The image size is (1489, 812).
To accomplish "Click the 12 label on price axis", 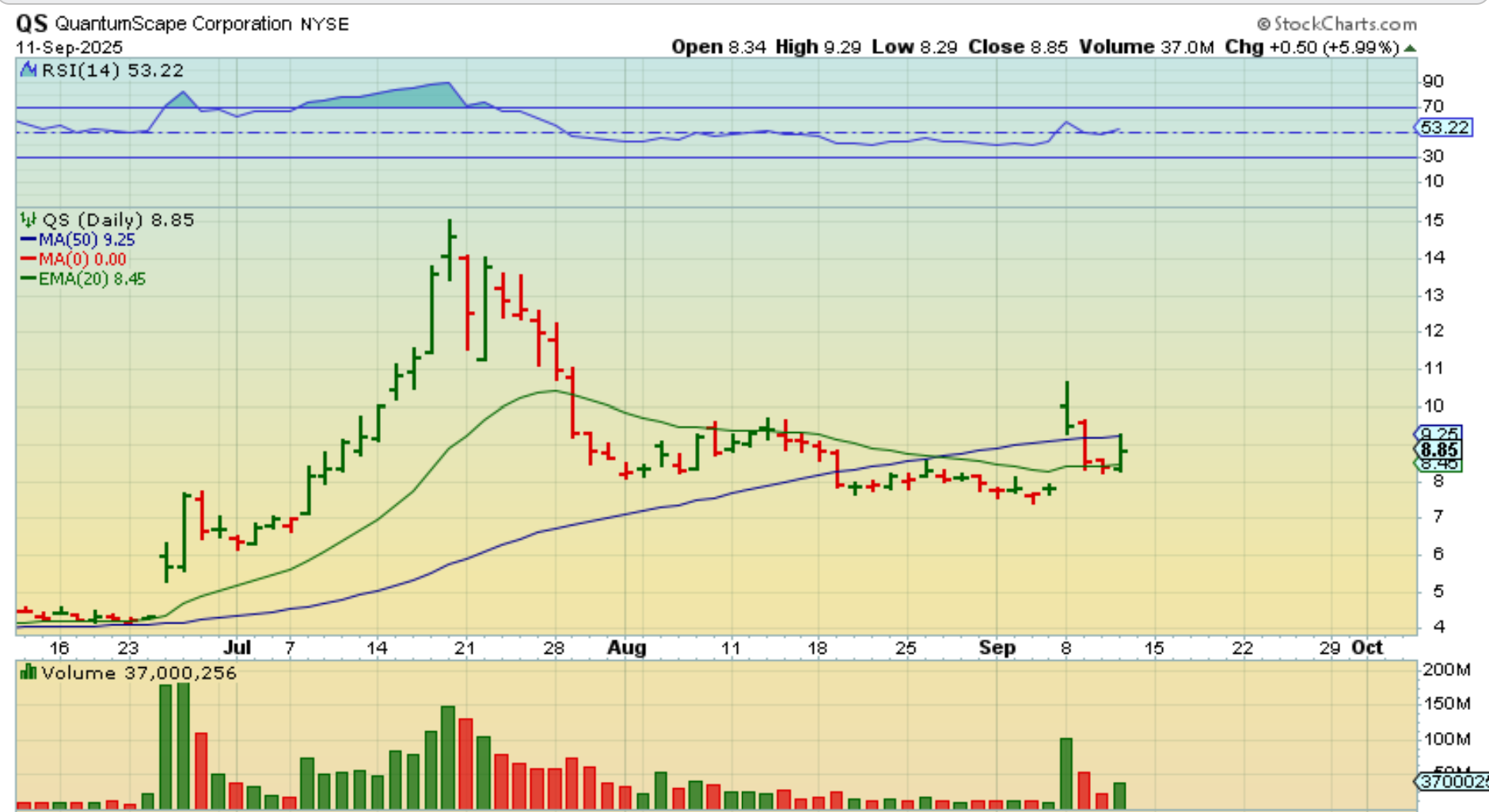I will point(1434,331).
